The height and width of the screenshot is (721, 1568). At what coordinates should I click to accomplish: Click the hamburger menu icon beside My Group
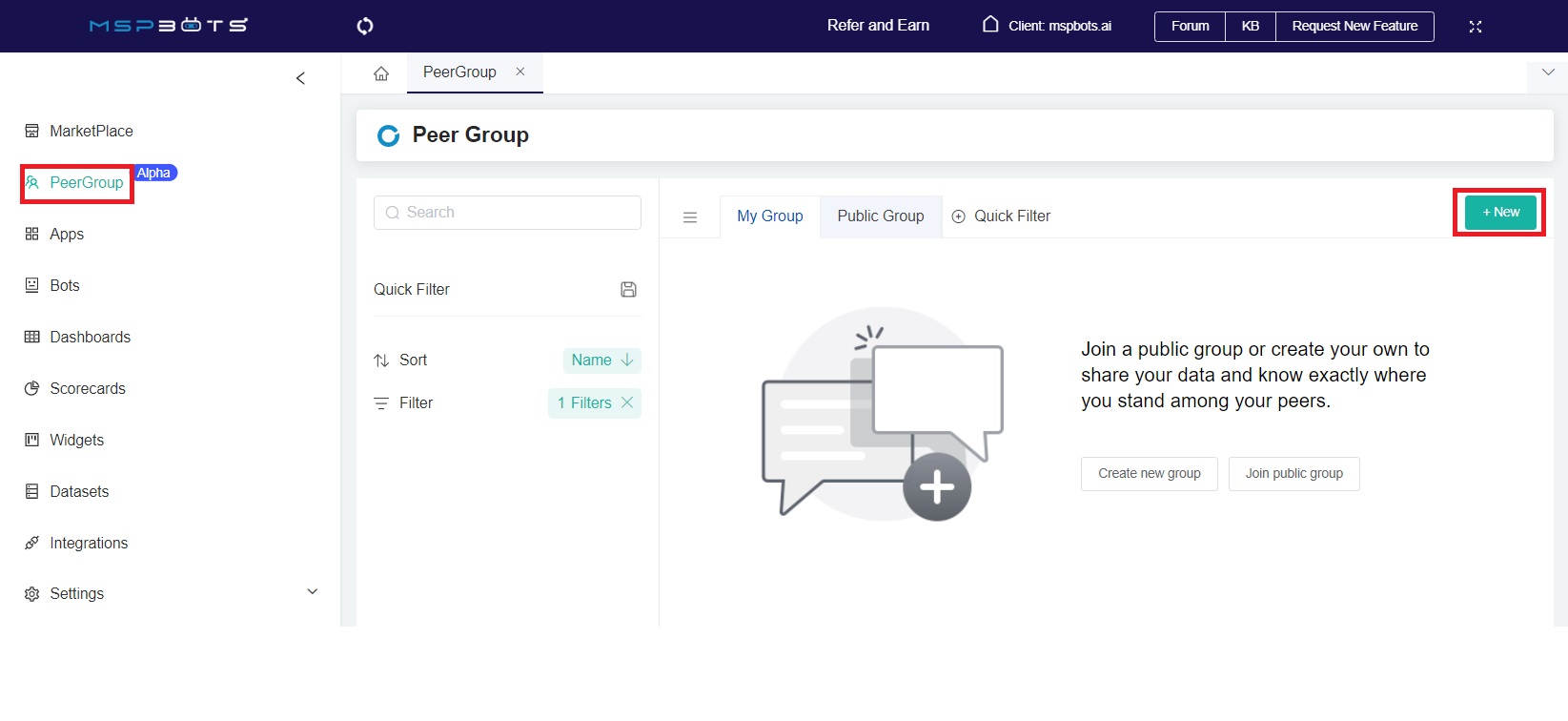click(690, 217)
